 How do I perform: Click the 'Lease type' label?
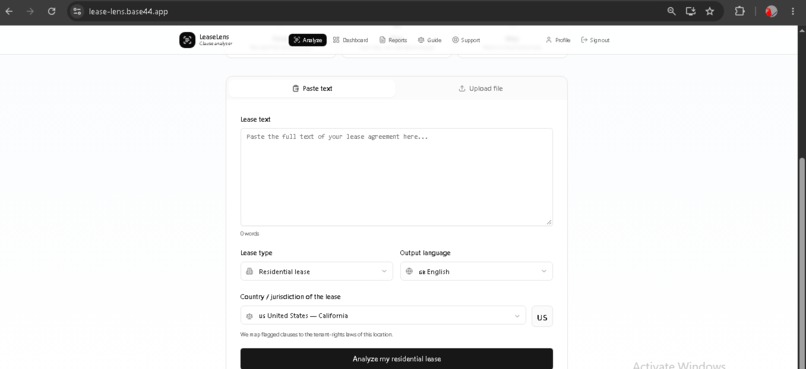click(256, 253)
